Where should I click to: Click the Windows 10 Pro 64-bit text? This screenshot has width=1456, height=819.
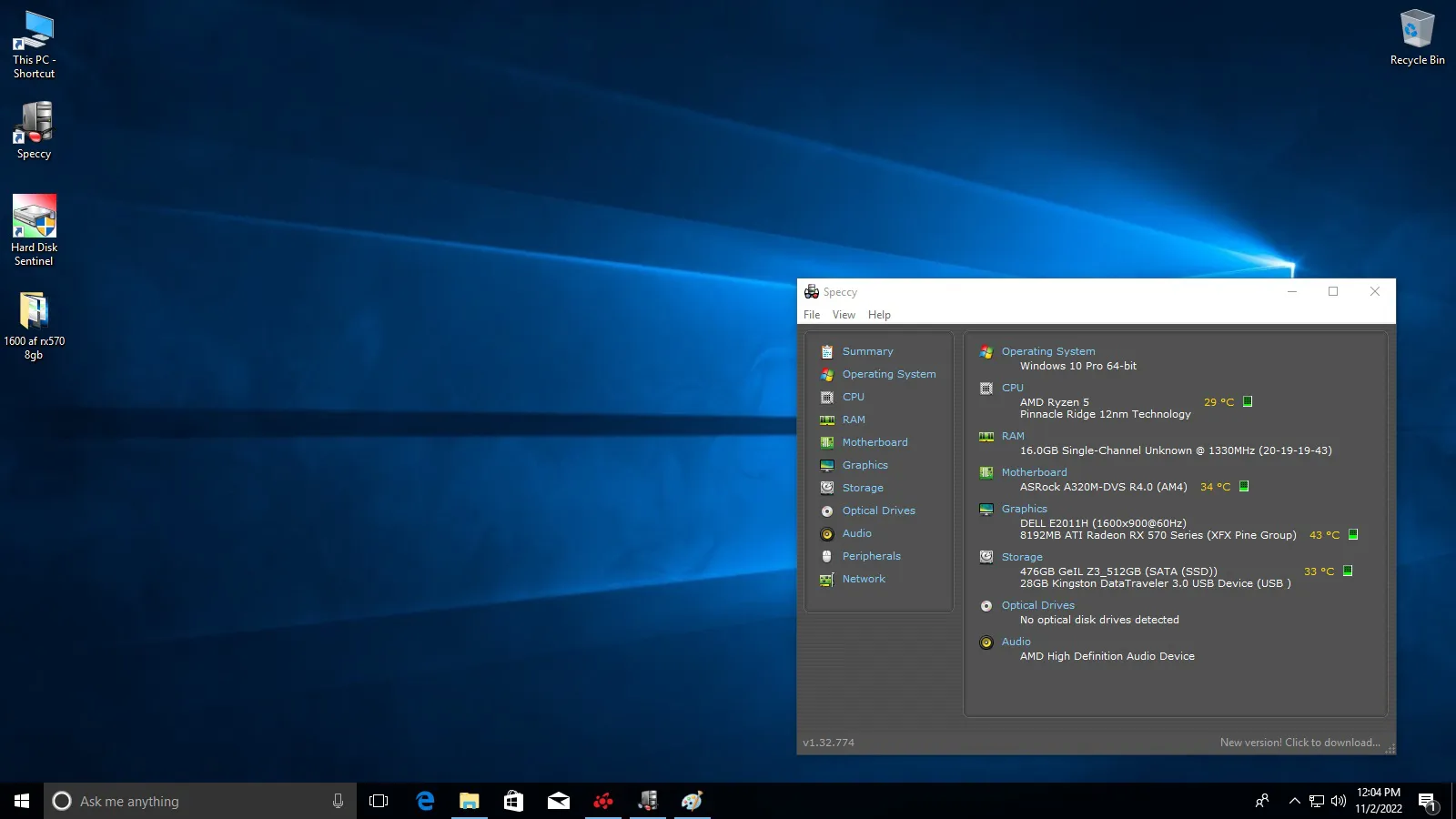[1078, 366]
